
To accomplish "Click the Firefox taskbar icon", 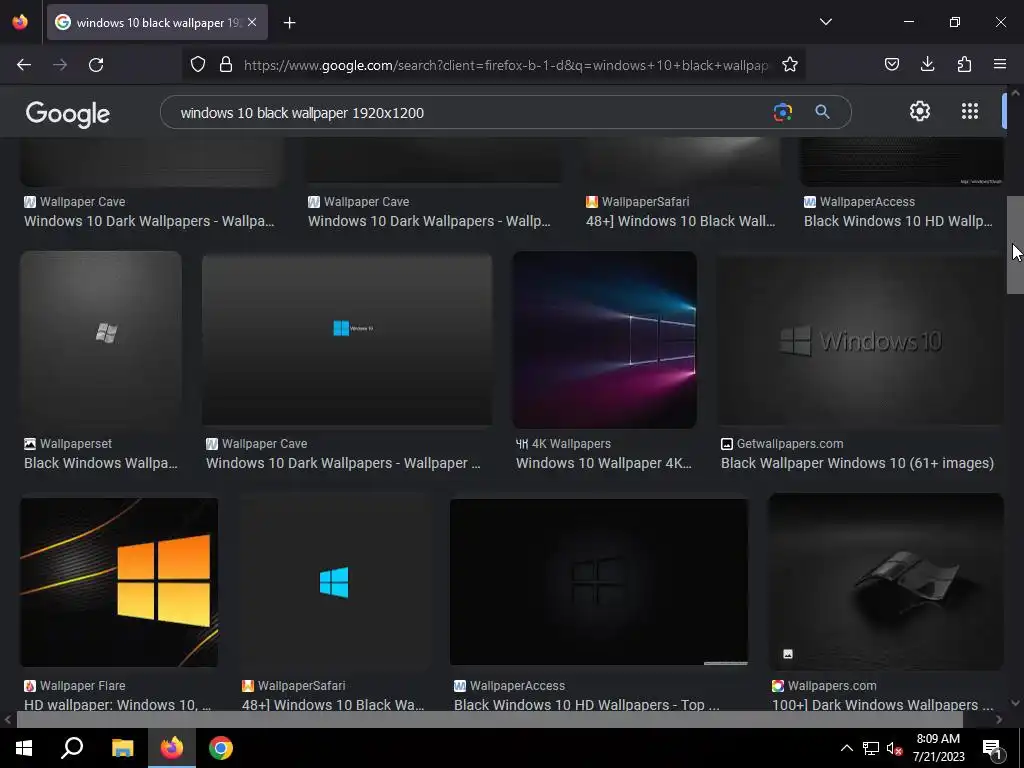I will [172, 748].
